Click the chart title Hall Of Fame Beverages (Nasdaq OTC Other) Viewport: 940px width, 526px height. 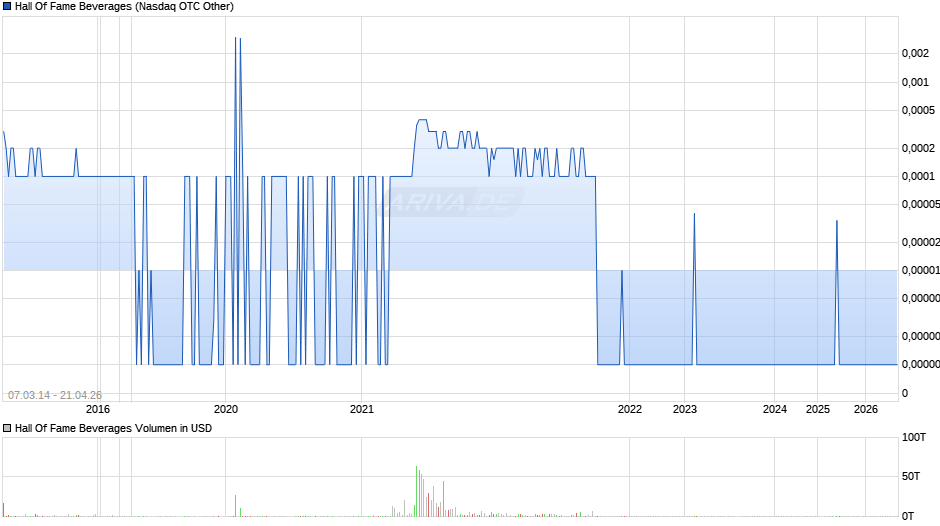[124, 7]
